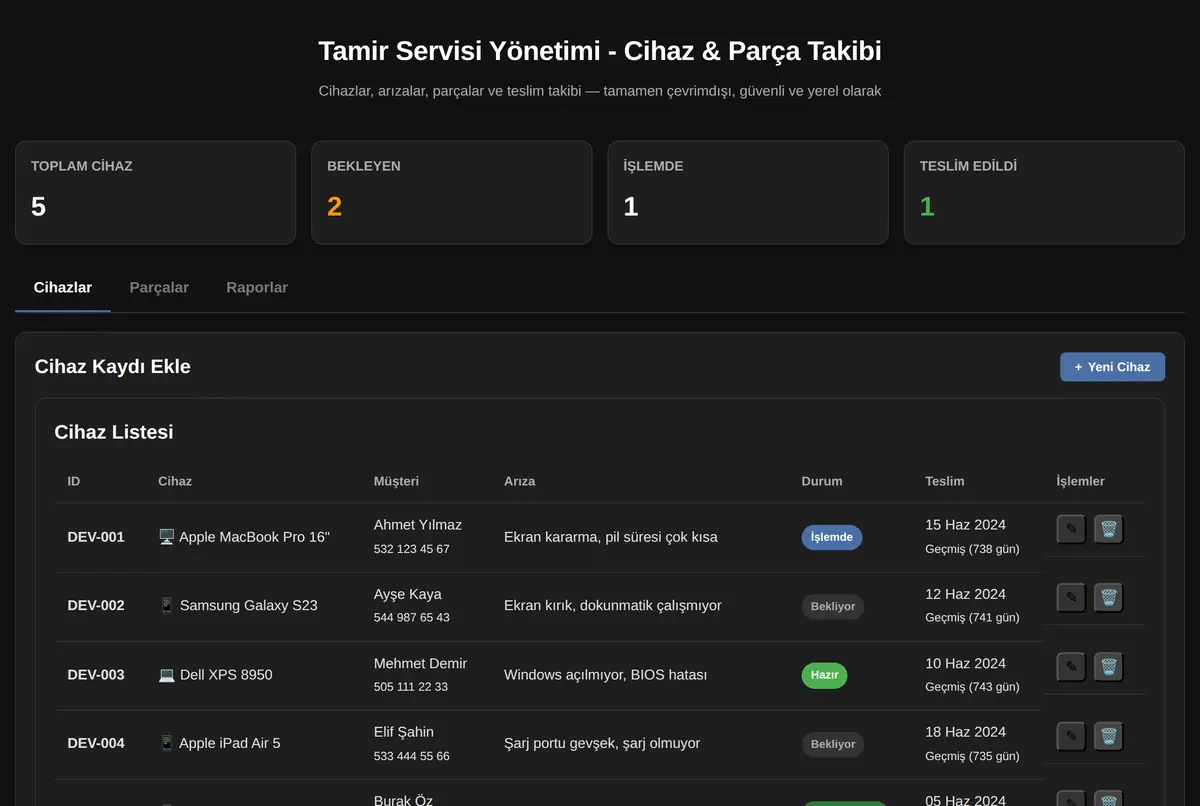Delete the Apple iPad Air 5 row

click(x=1108, y=736)
